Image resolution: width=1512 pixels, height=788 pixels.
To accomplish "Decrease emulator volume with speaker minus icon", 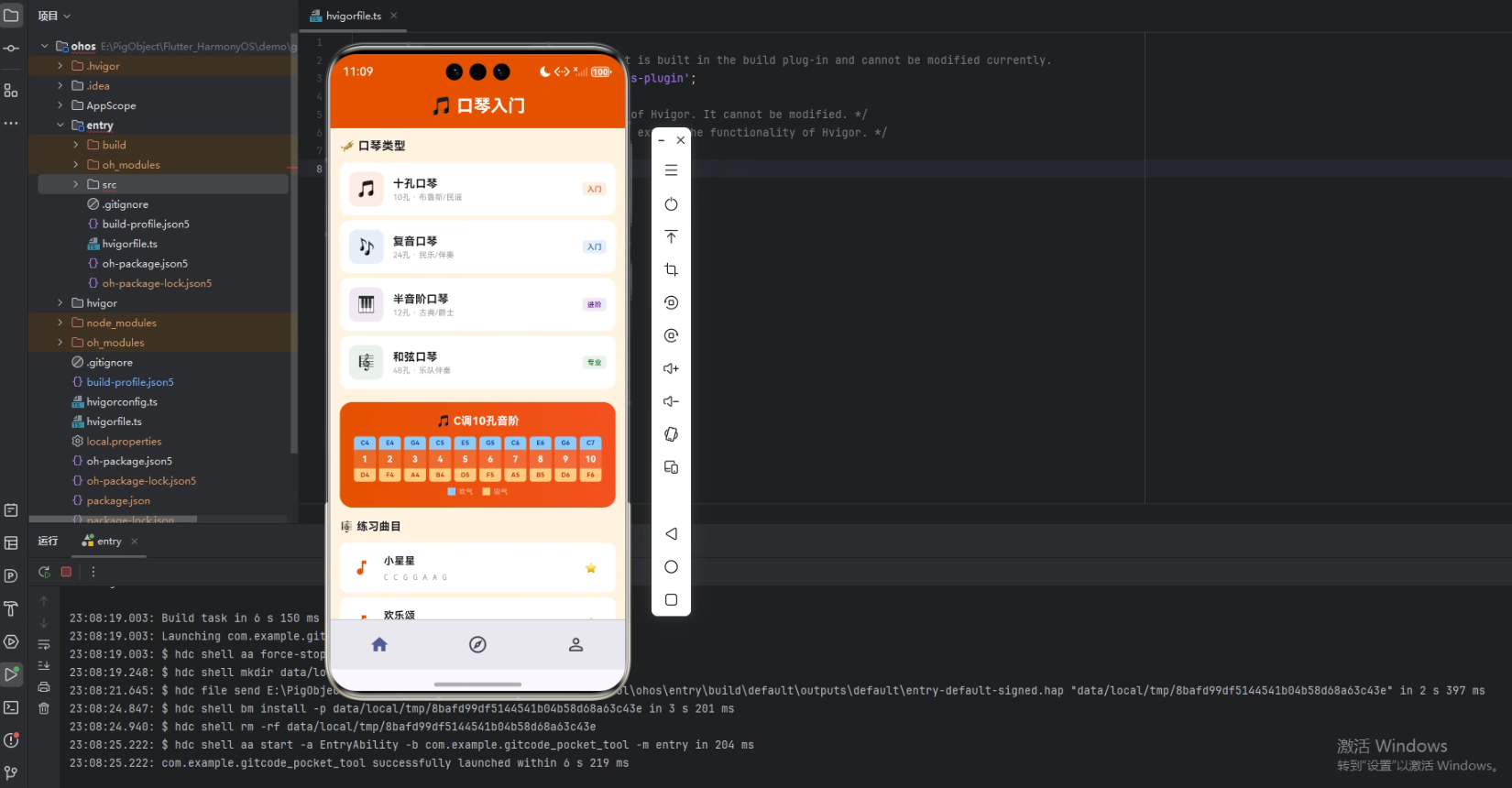I will (671, 401).
